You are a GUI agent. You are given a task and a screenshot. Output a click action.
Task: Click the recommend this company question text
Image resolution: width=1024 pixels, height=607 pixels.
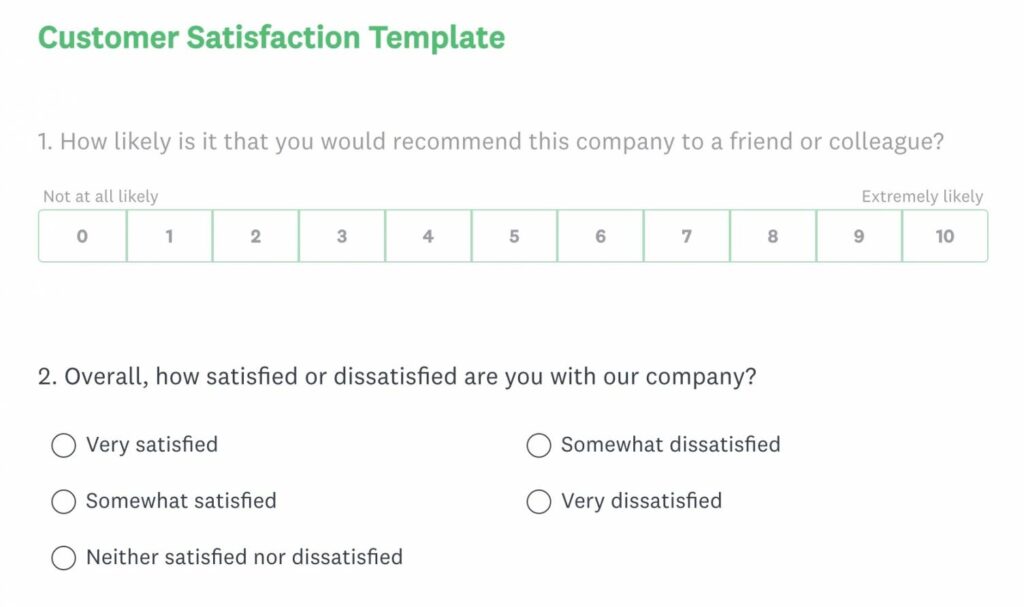click(490, 142)
